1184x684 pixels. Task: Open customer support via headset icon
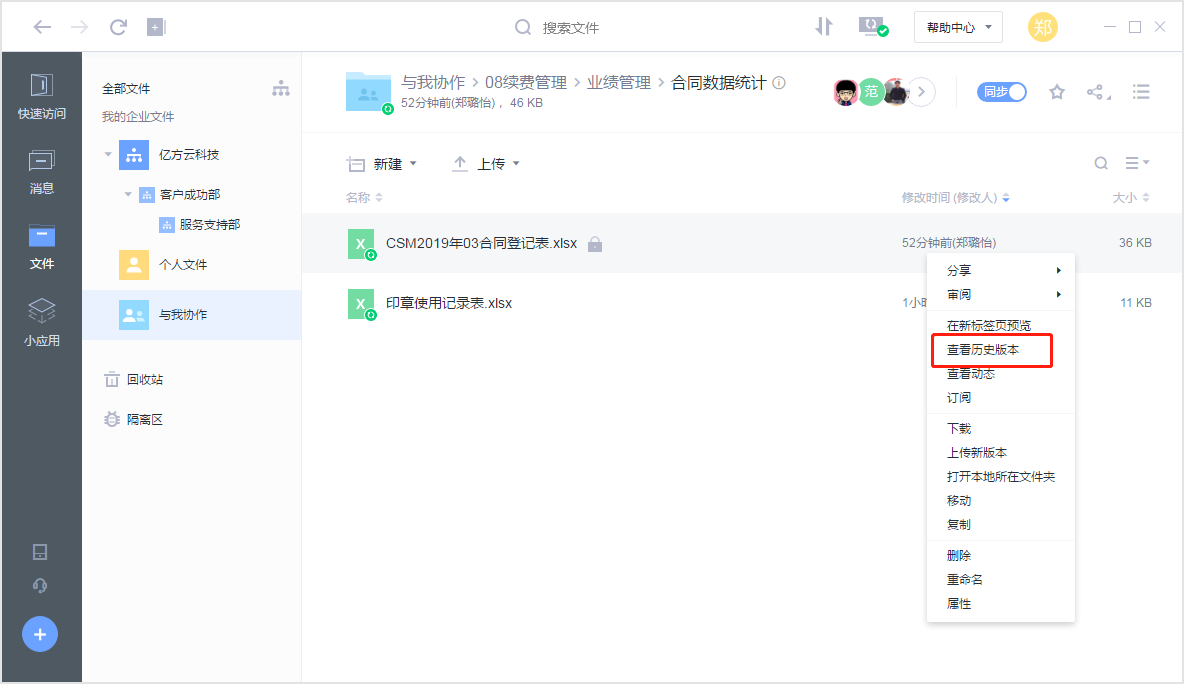click(41, 583)
